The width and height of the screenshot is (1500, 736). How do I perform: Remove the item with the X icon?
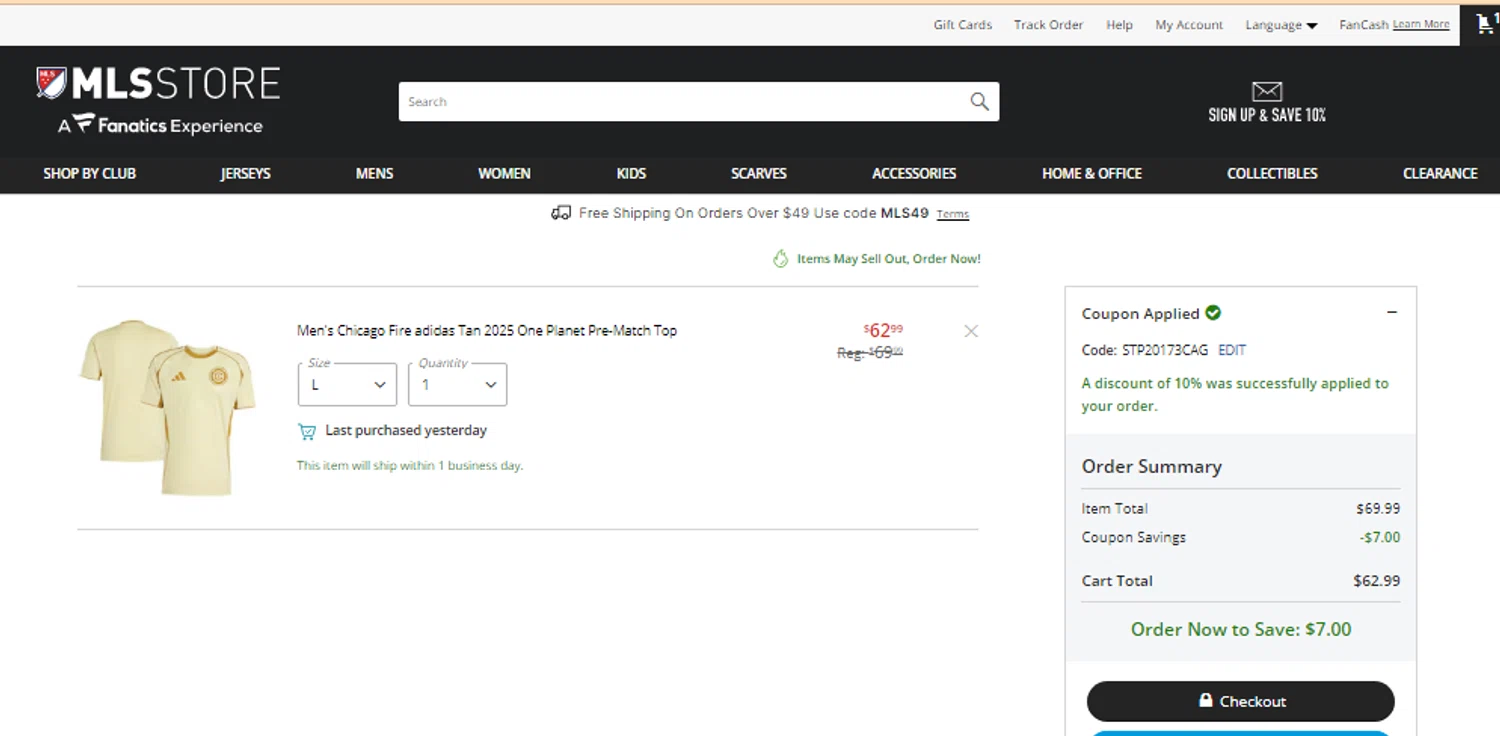tap(971, 331)
